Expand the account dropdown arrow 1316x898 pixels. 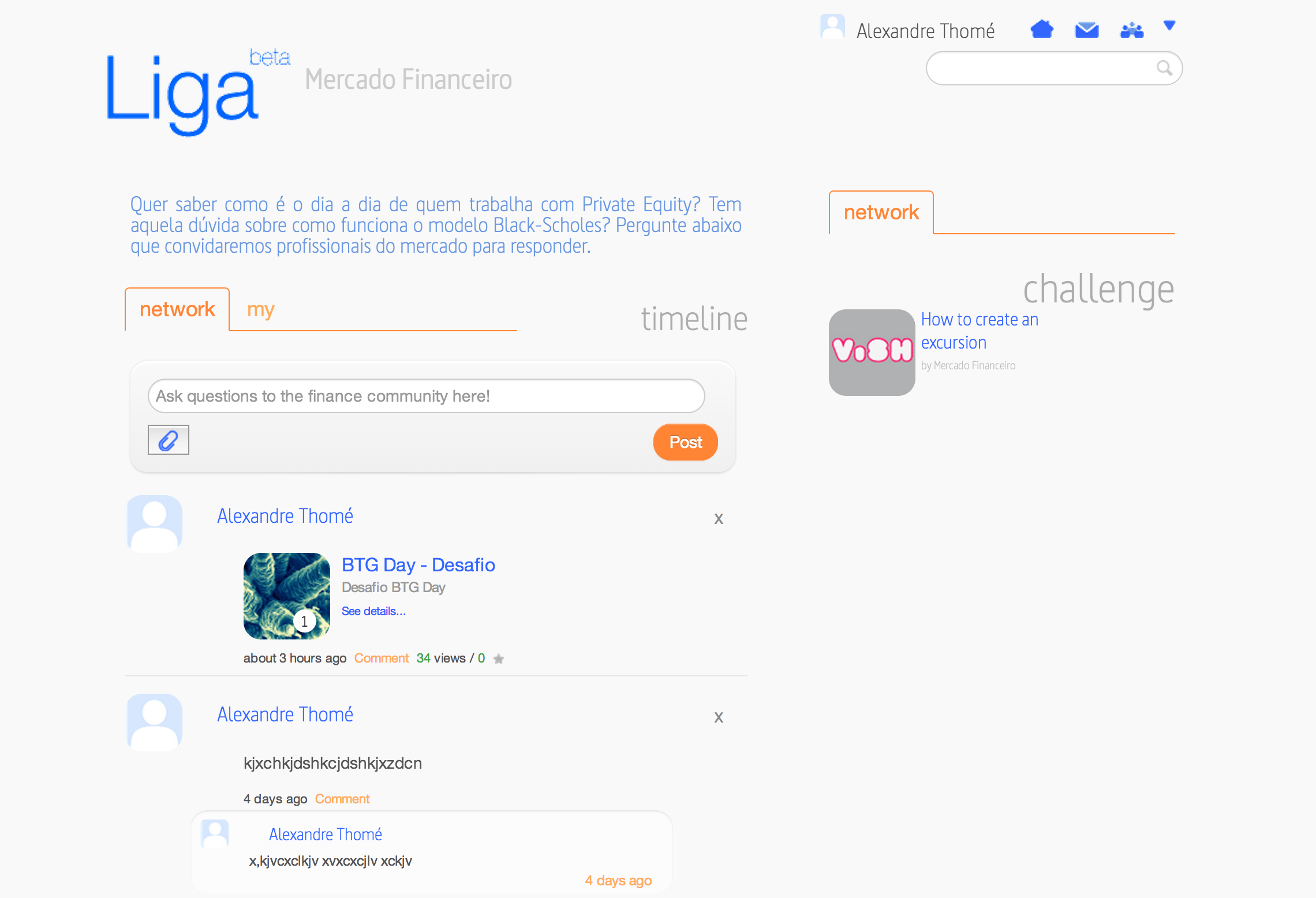pos(1169,25)
